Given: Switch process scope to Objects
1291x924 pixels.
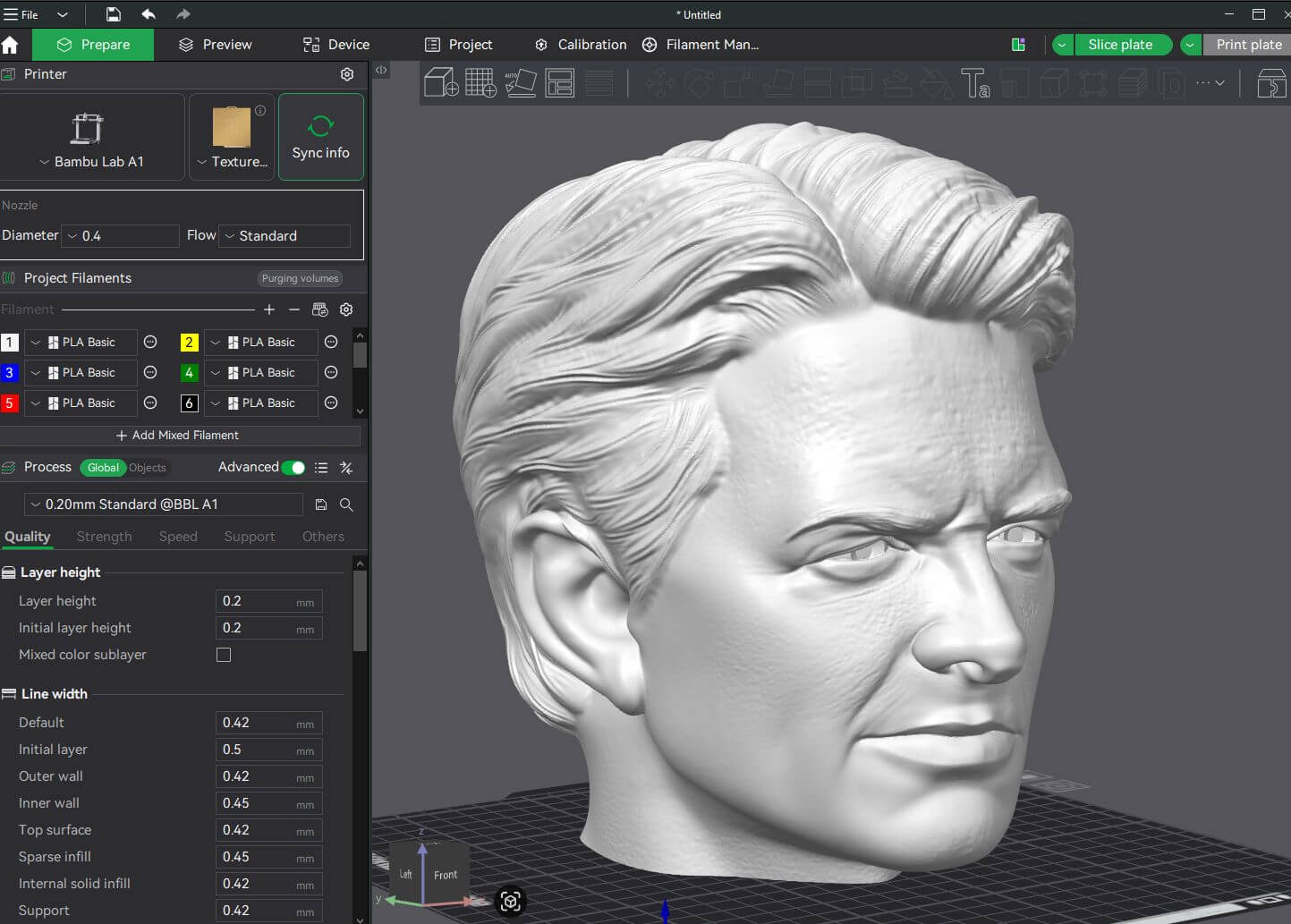Looking at the screenshot, I should [147, 468].
